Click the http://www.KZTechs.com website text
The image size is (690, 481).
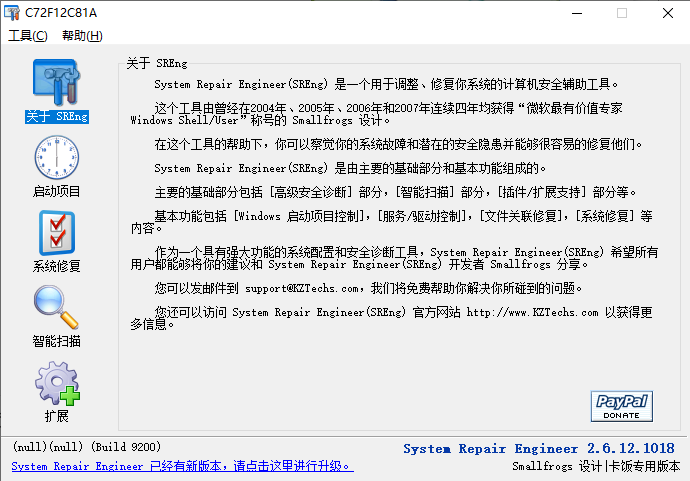[532, 312]
